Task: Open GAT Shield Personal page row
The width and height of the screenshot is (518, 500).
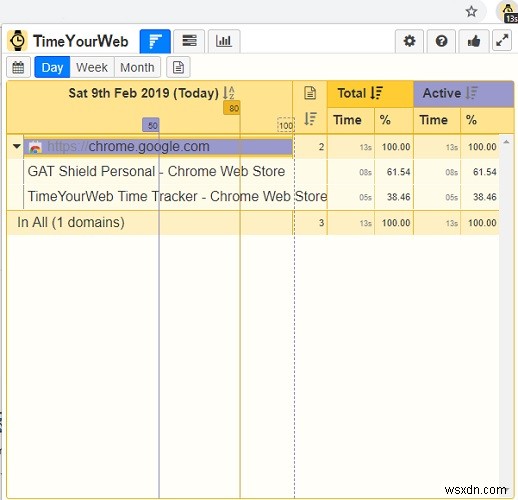Action: 156,171
